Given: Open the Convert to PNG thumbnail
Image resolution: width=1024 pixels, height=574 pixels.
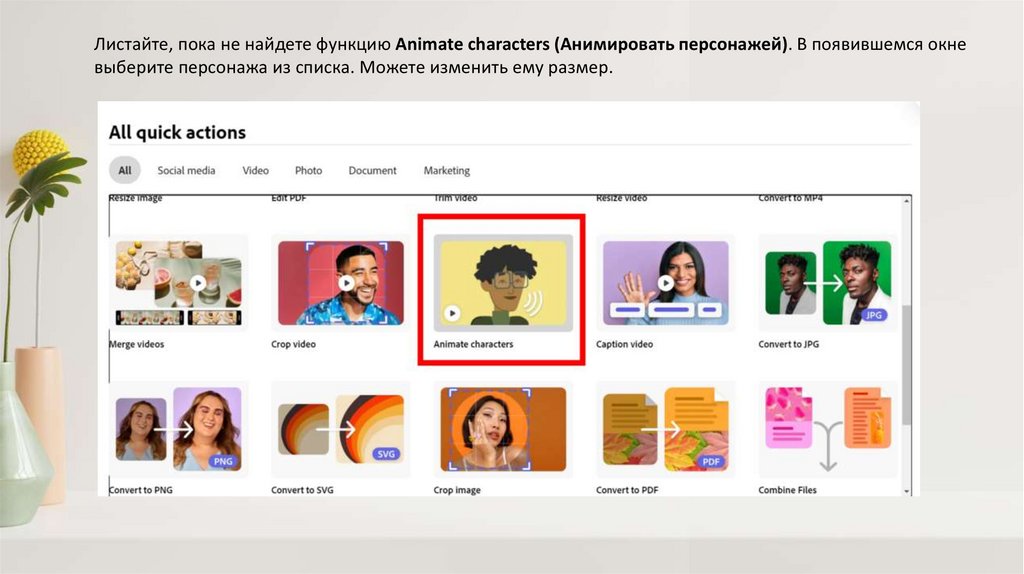Looking at the screenshot, I should coord(178,429).
